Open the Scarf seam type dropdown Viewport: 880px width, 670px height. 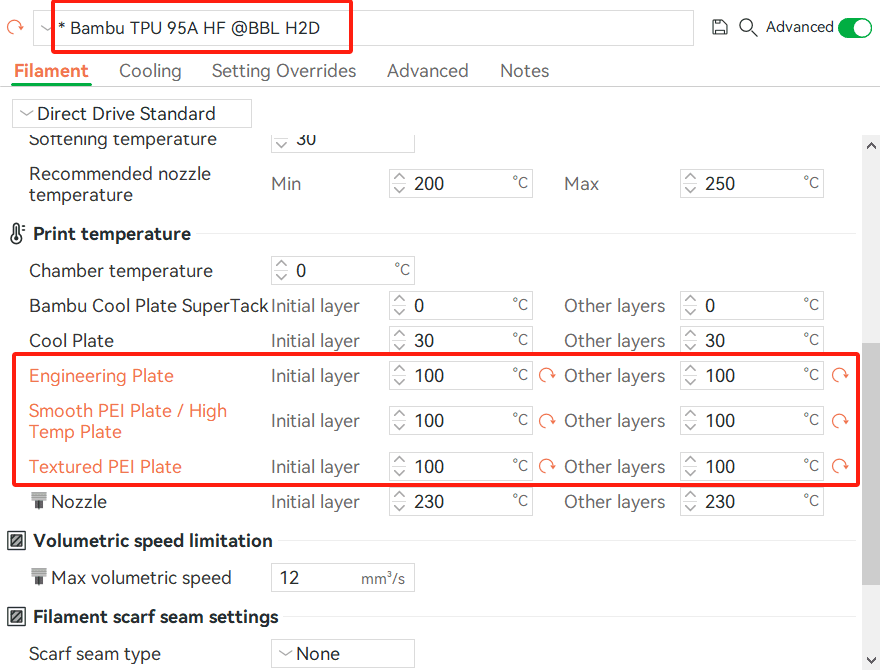click(343, 653)
